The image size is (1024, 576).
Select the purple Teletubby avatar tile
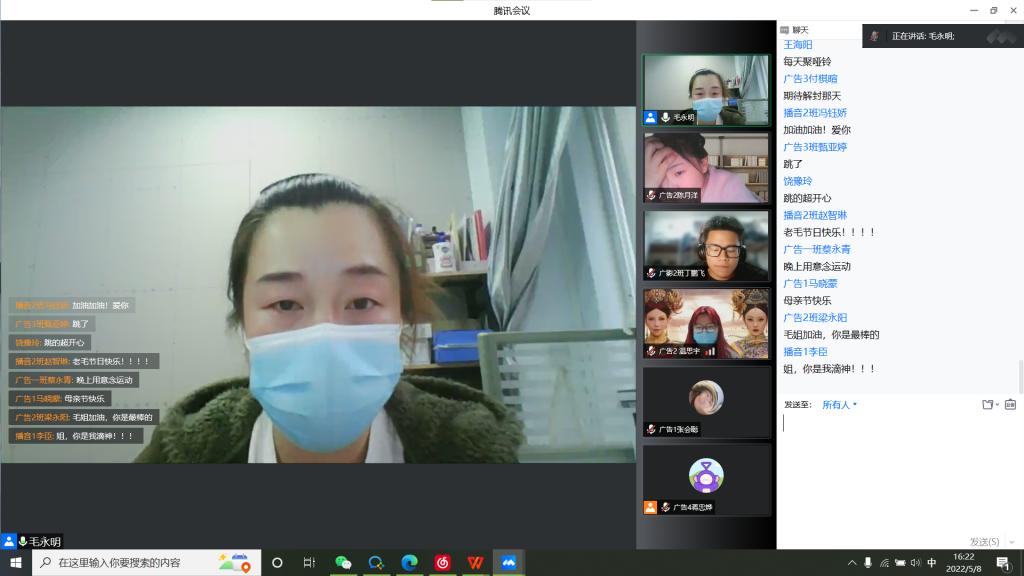[x=706, y=480]
